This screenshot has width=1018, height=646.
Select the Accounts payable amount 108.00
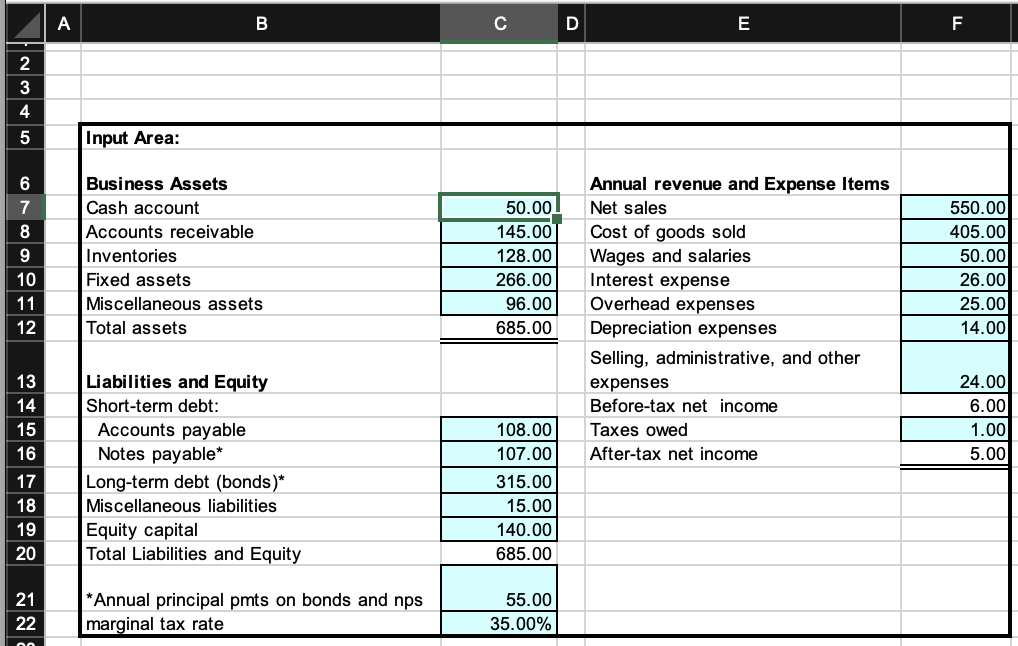click(x=498, y=429)
